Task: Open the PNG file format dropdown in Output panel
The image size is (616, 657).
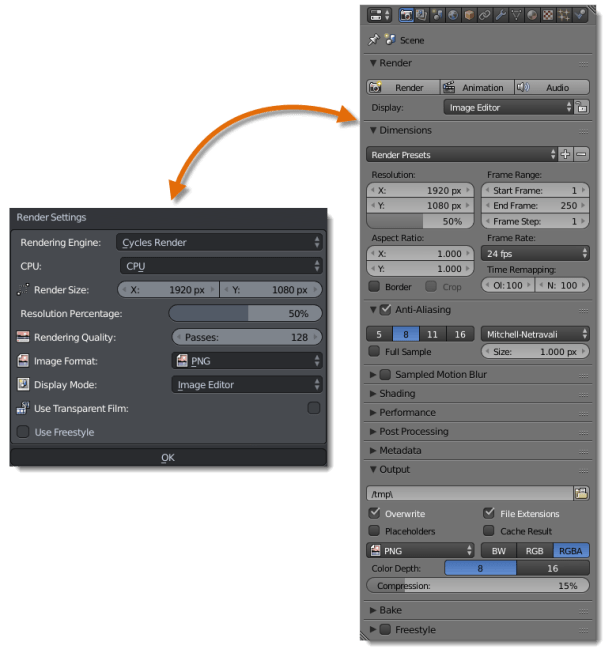Action: click(420, 550)
